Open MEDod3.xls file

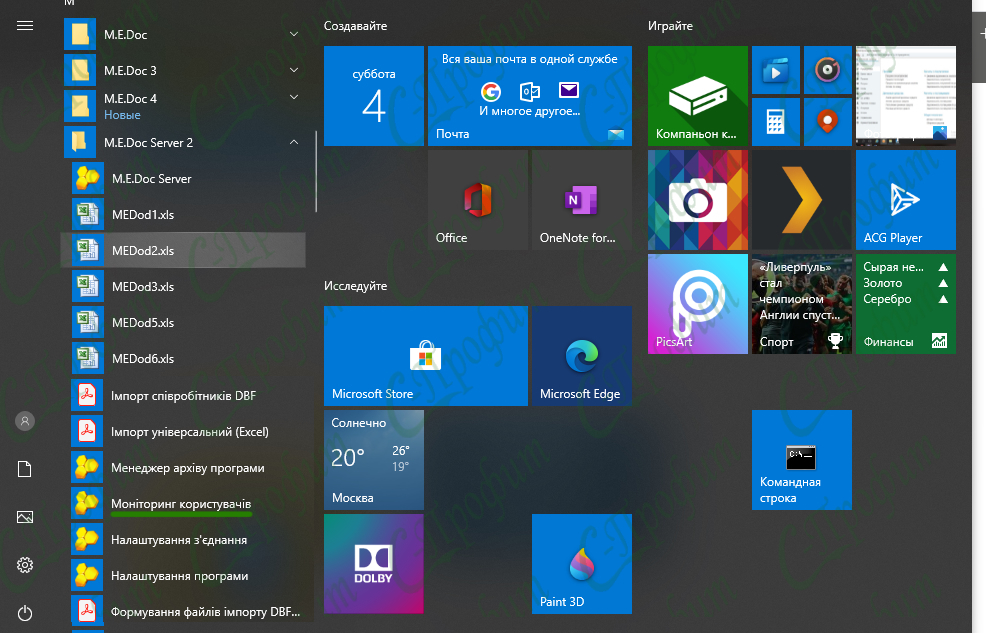[184, 287]
